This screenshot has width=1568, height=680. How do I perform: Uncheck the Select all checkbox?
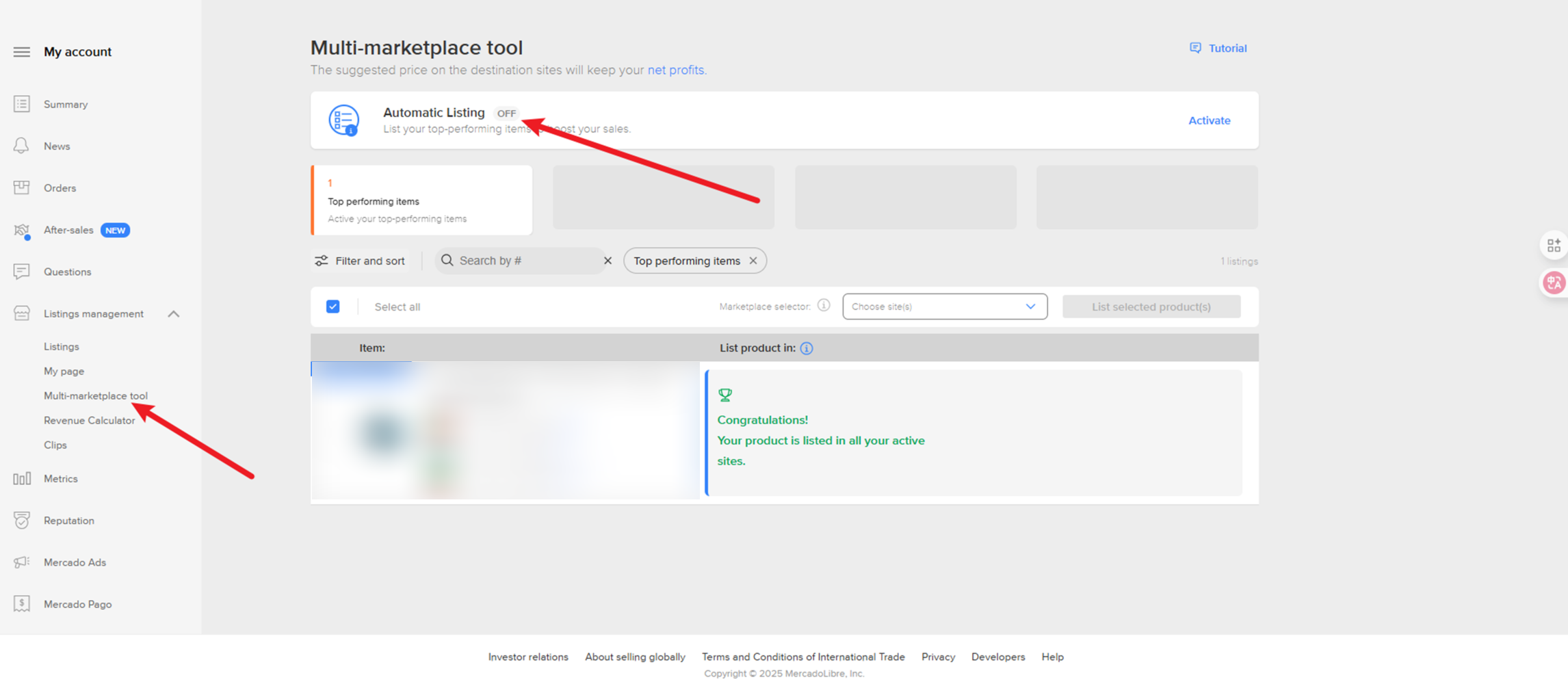click(333, 306)
